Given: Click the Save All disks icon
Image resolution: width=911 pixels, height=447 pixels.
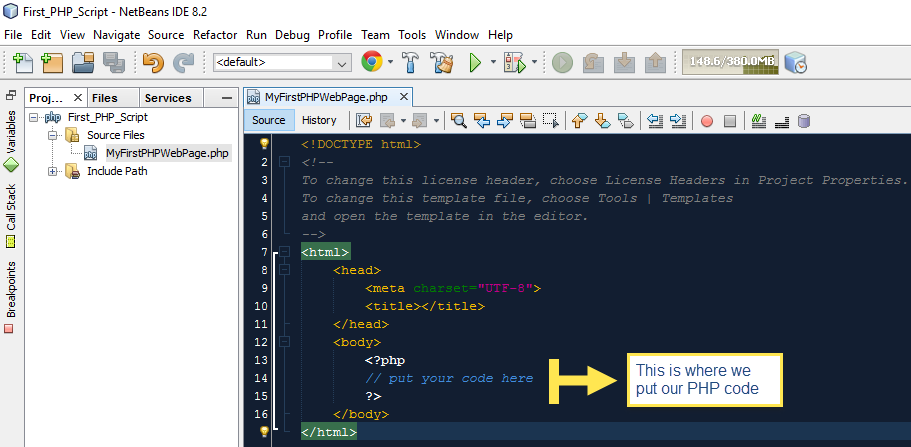Looking at the screenshot, I should (113, 63).
